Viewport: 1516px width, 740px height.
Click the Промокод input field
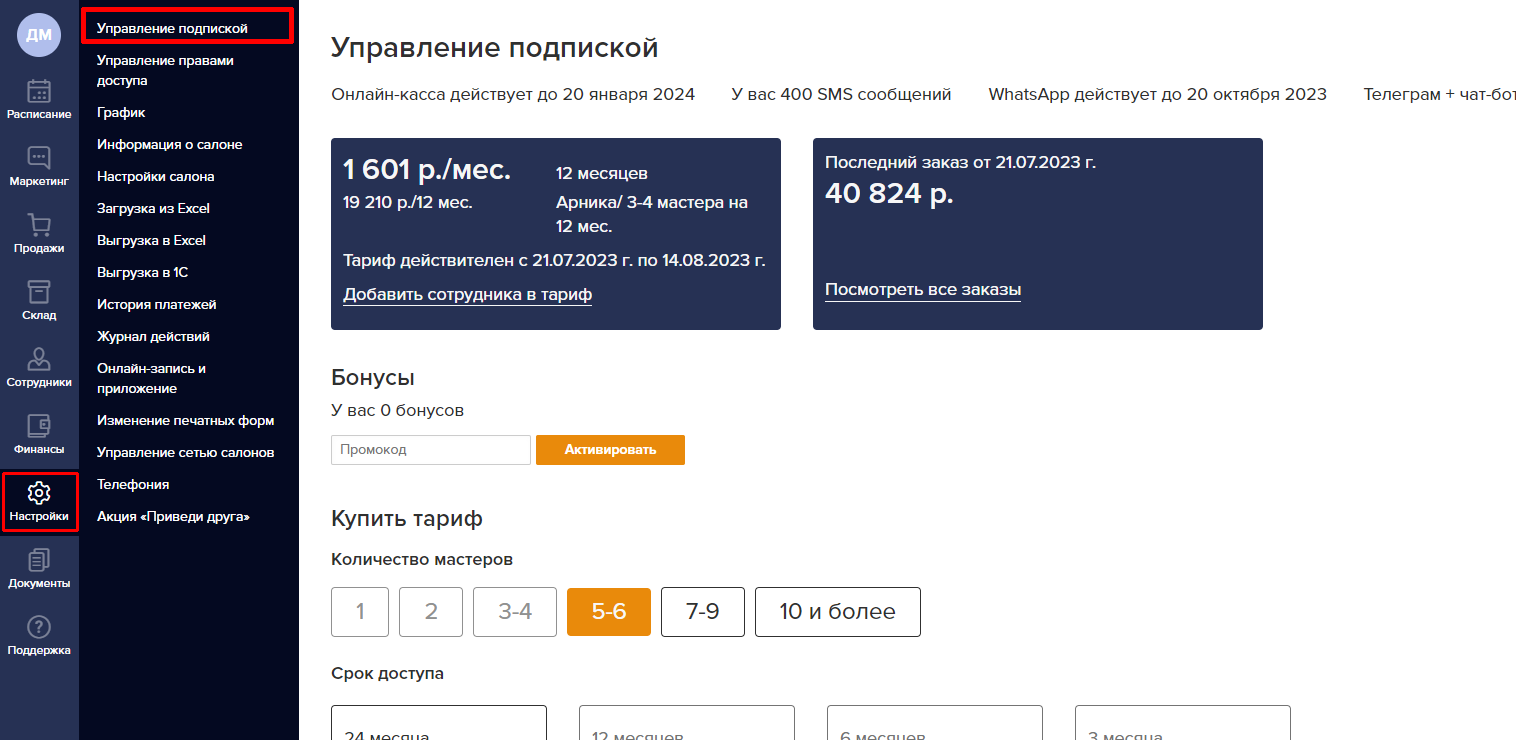coord(431,450)
